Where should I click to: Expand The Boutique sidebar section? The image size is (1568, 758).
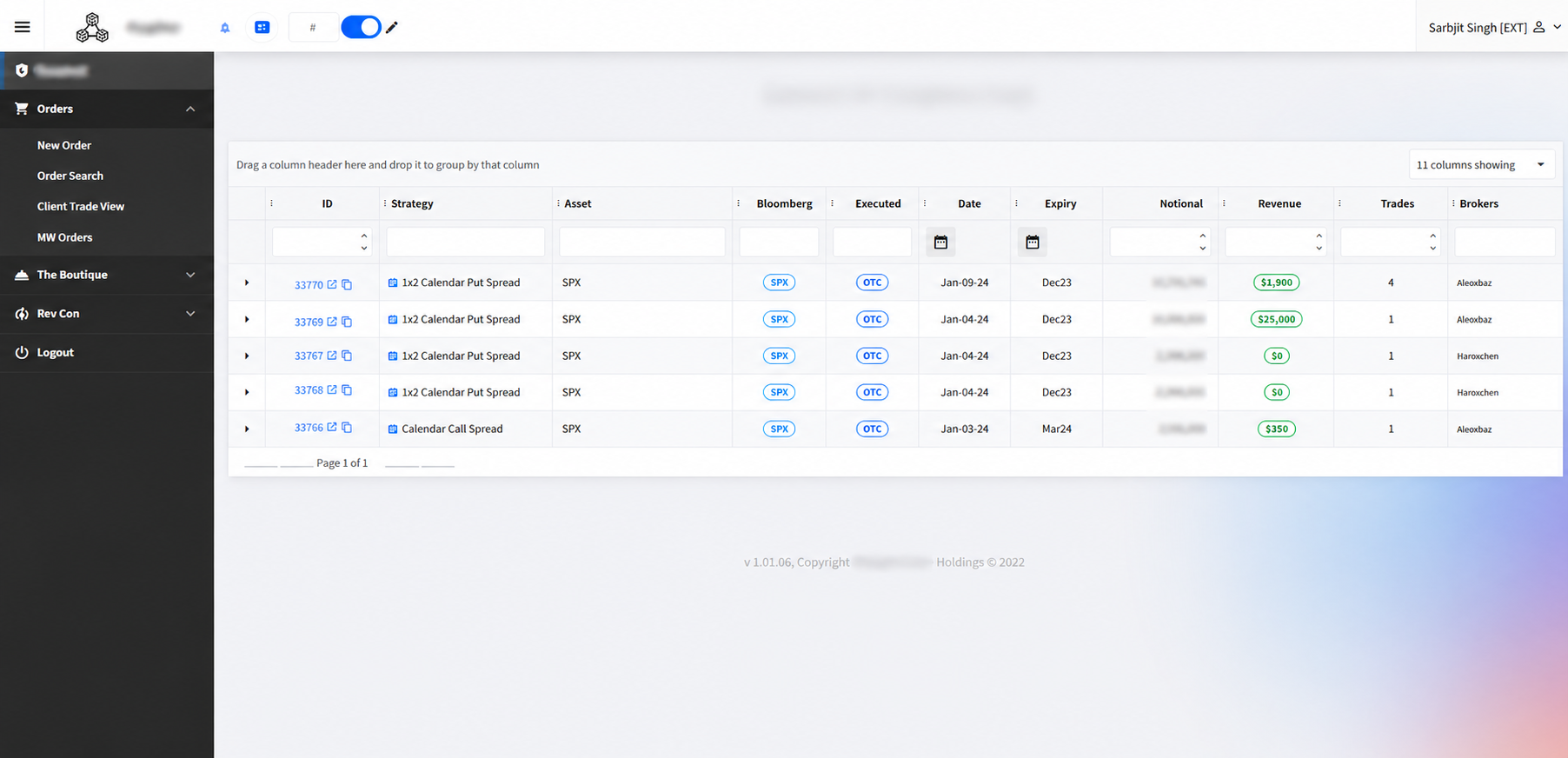point(107,275)
